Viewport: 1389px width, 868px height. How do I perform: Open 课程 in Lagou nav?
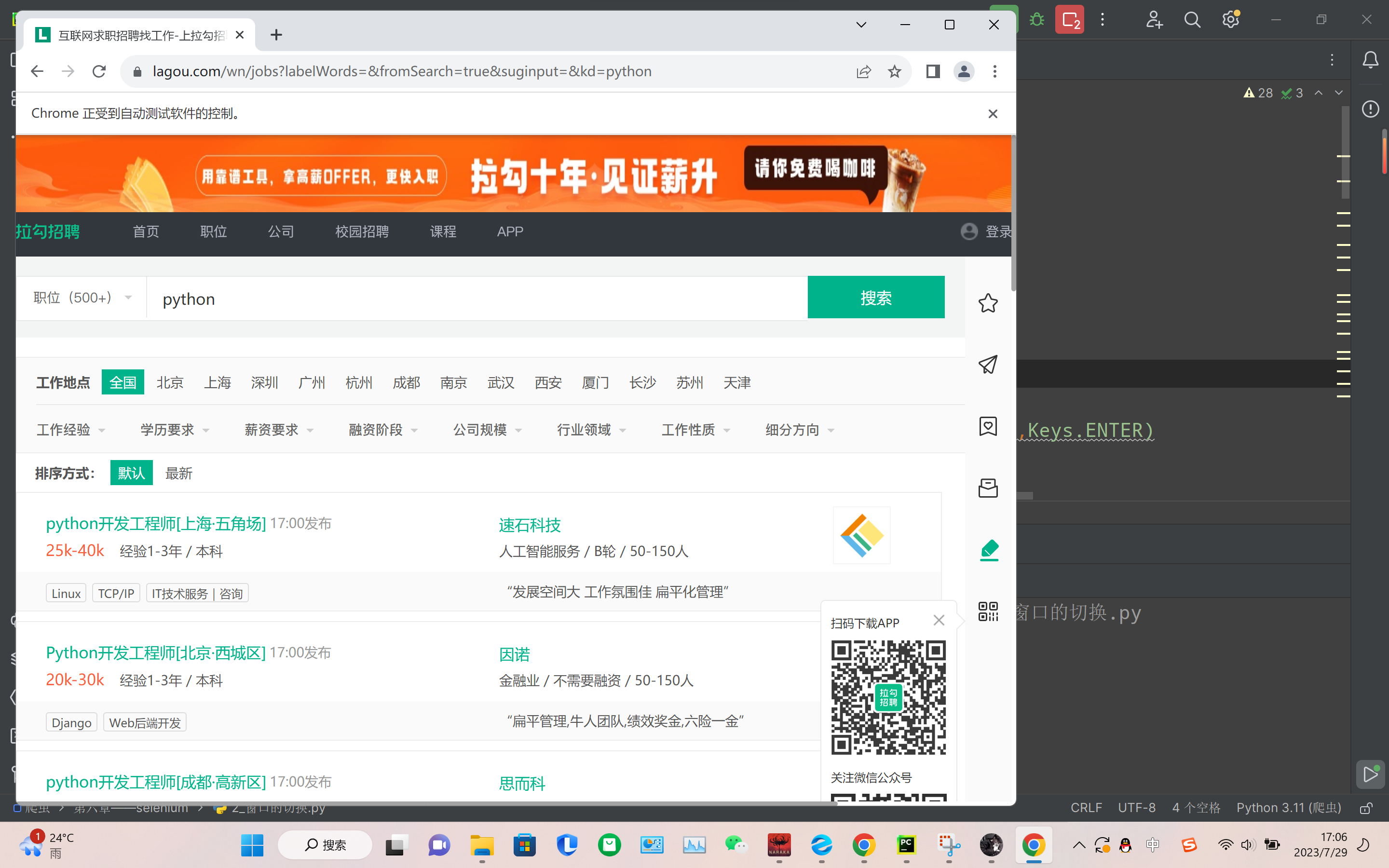click(443, 231)
